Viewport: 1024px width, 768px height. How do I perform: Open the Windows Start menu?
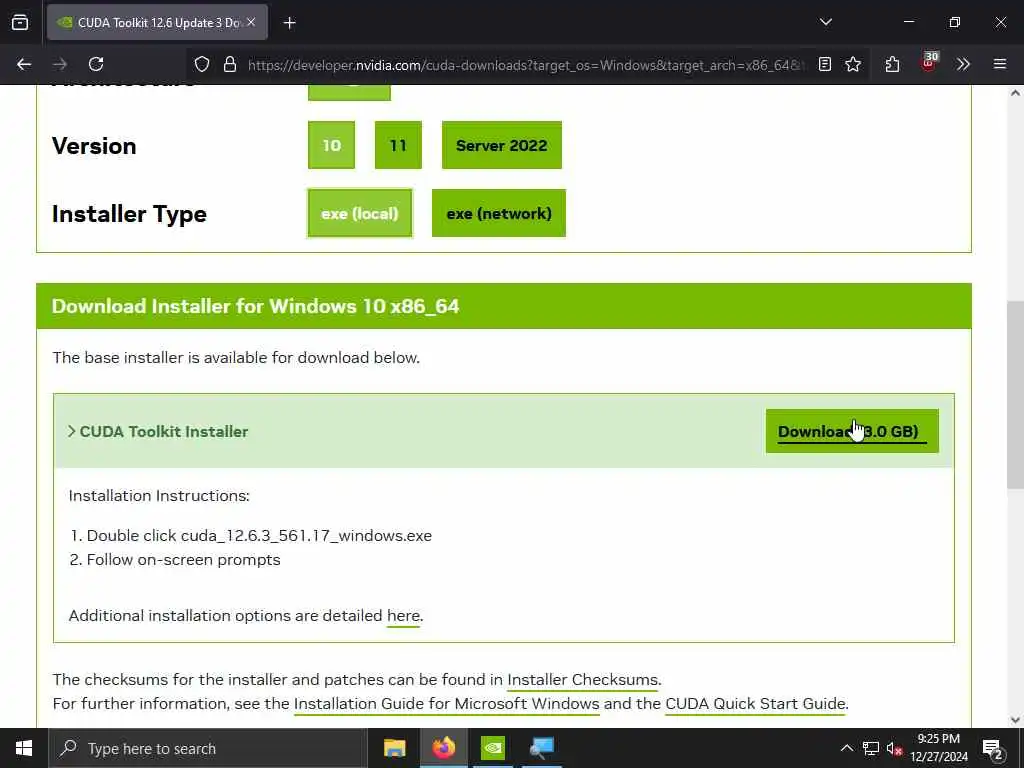point(24,748)
